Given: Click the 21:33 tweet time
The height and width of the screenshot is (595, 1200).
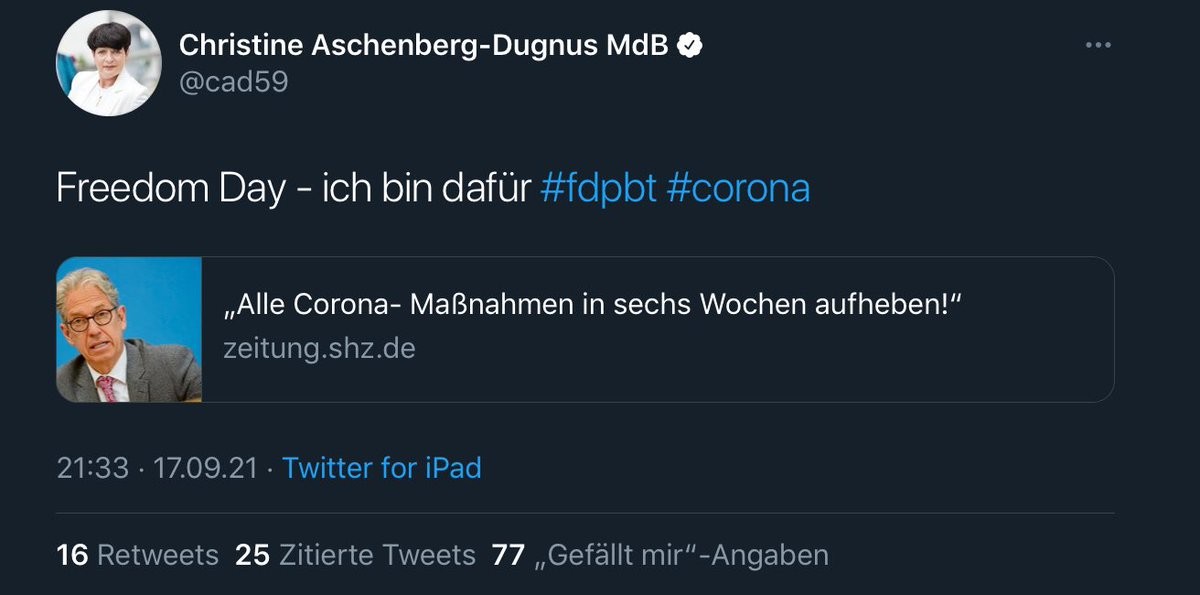Looking at the screenshot, I should coord(92,468).
